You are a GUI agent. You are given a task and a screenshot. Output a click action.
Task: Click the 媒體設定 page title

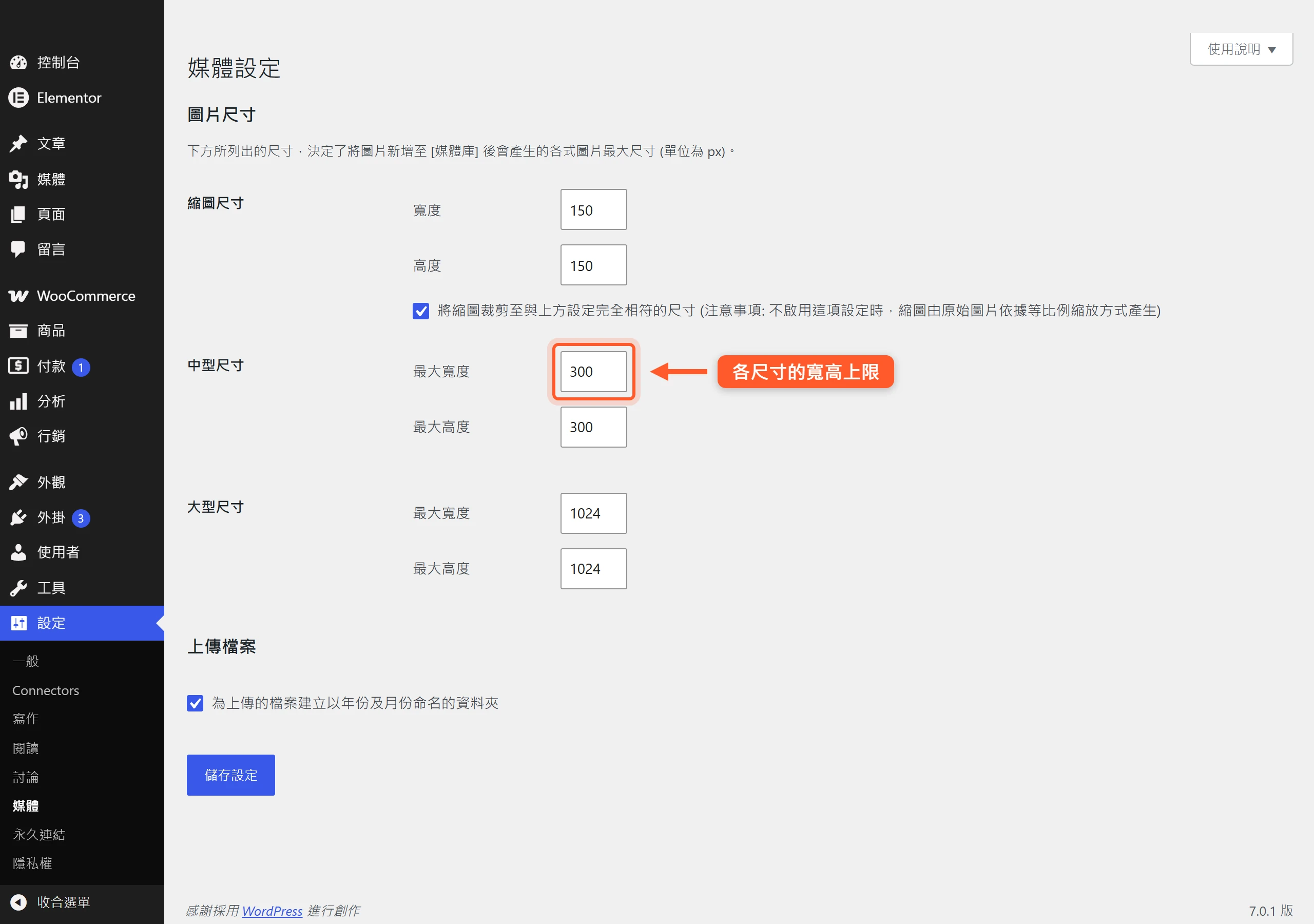pyautogui.click(x=234, y=68)
